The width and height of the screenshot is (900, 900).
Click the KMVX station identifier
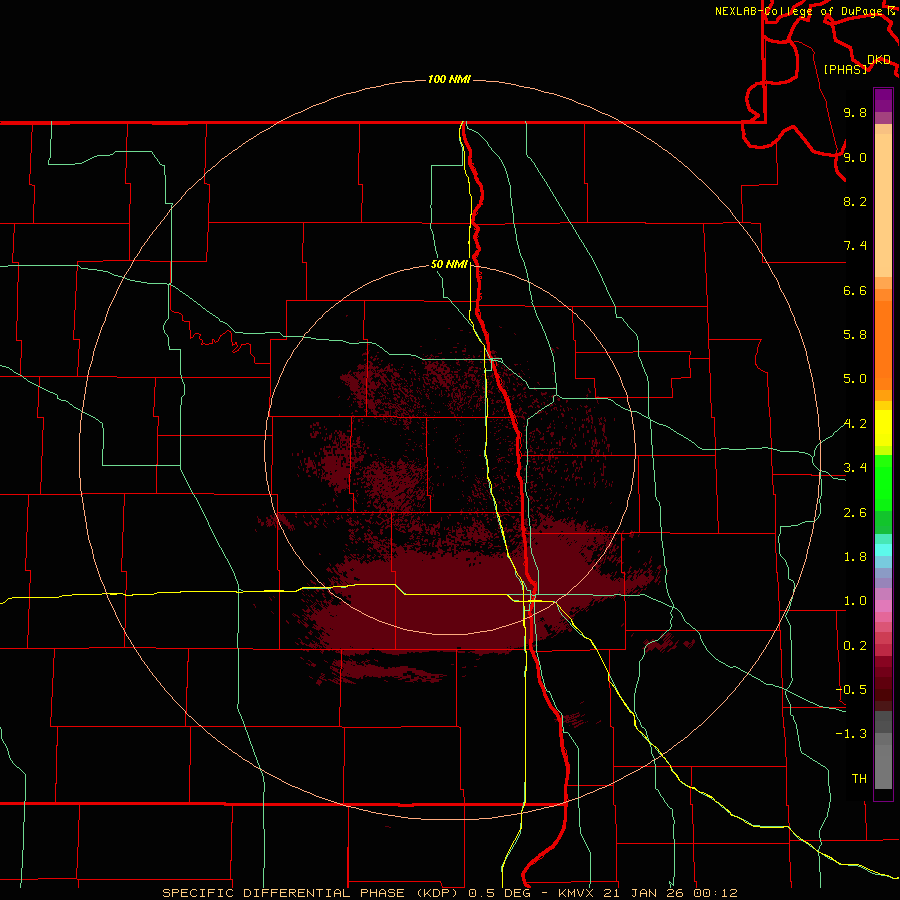click(x=577, y=893)
